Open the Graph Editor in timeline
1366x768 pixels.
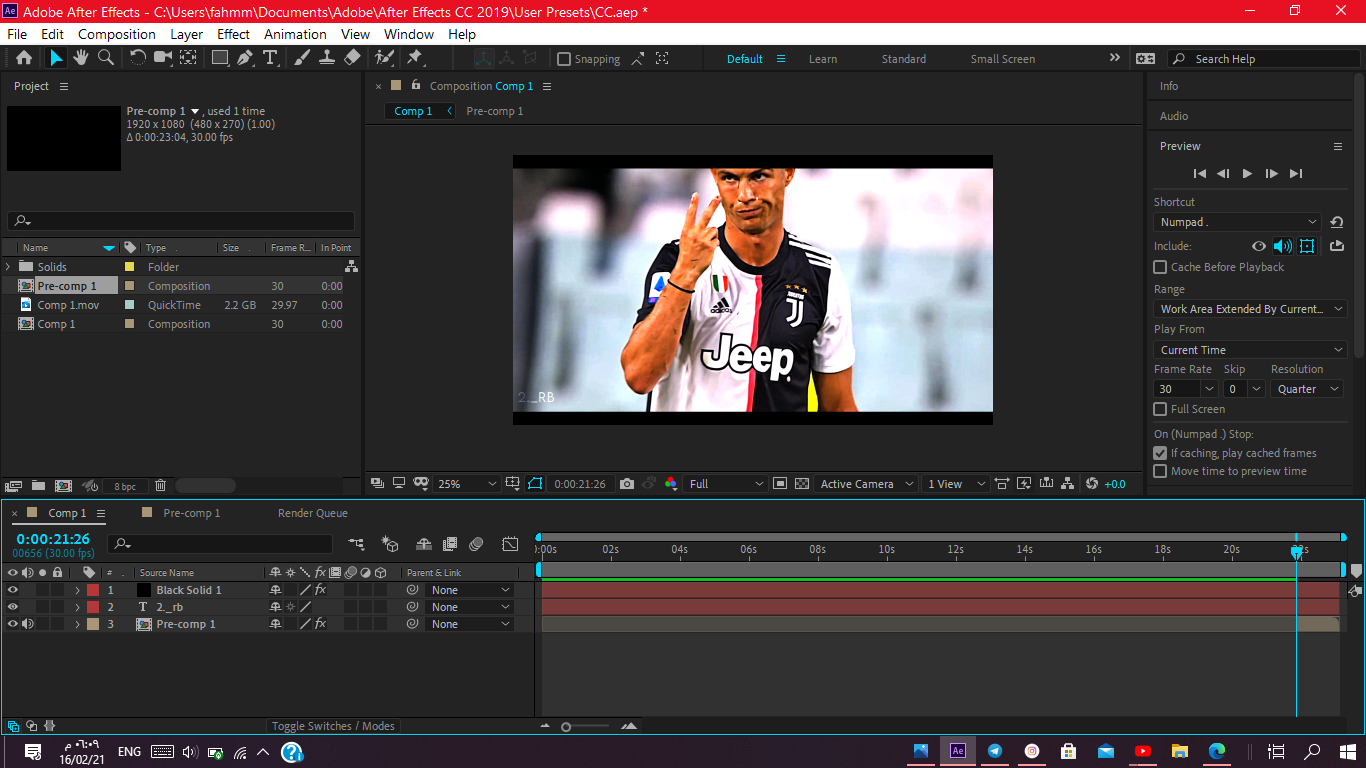click(510, 544)
